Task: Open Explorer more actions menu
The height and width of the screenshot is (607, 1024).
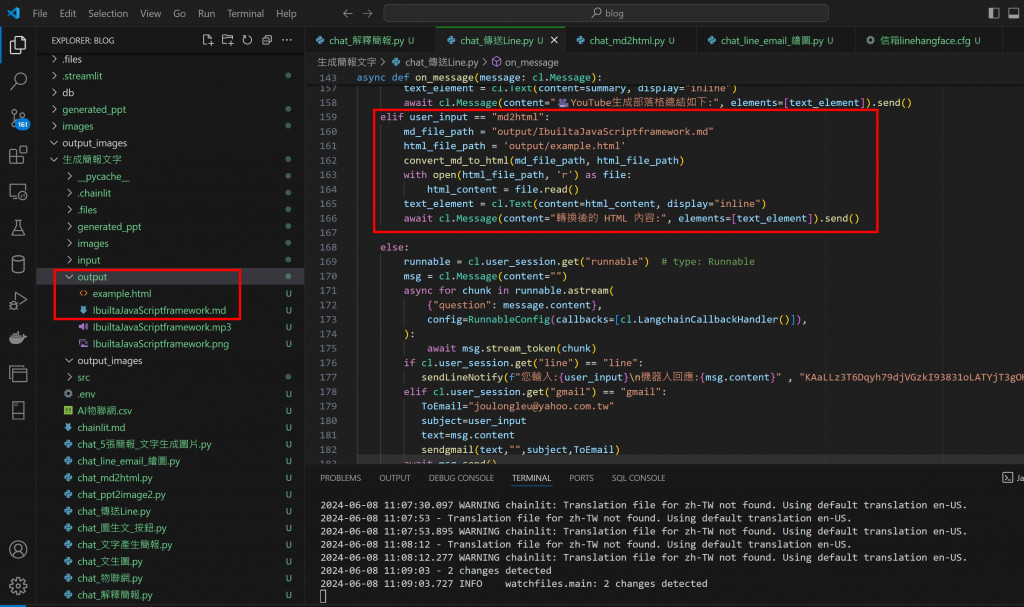Action: click(x=287, y=40)
